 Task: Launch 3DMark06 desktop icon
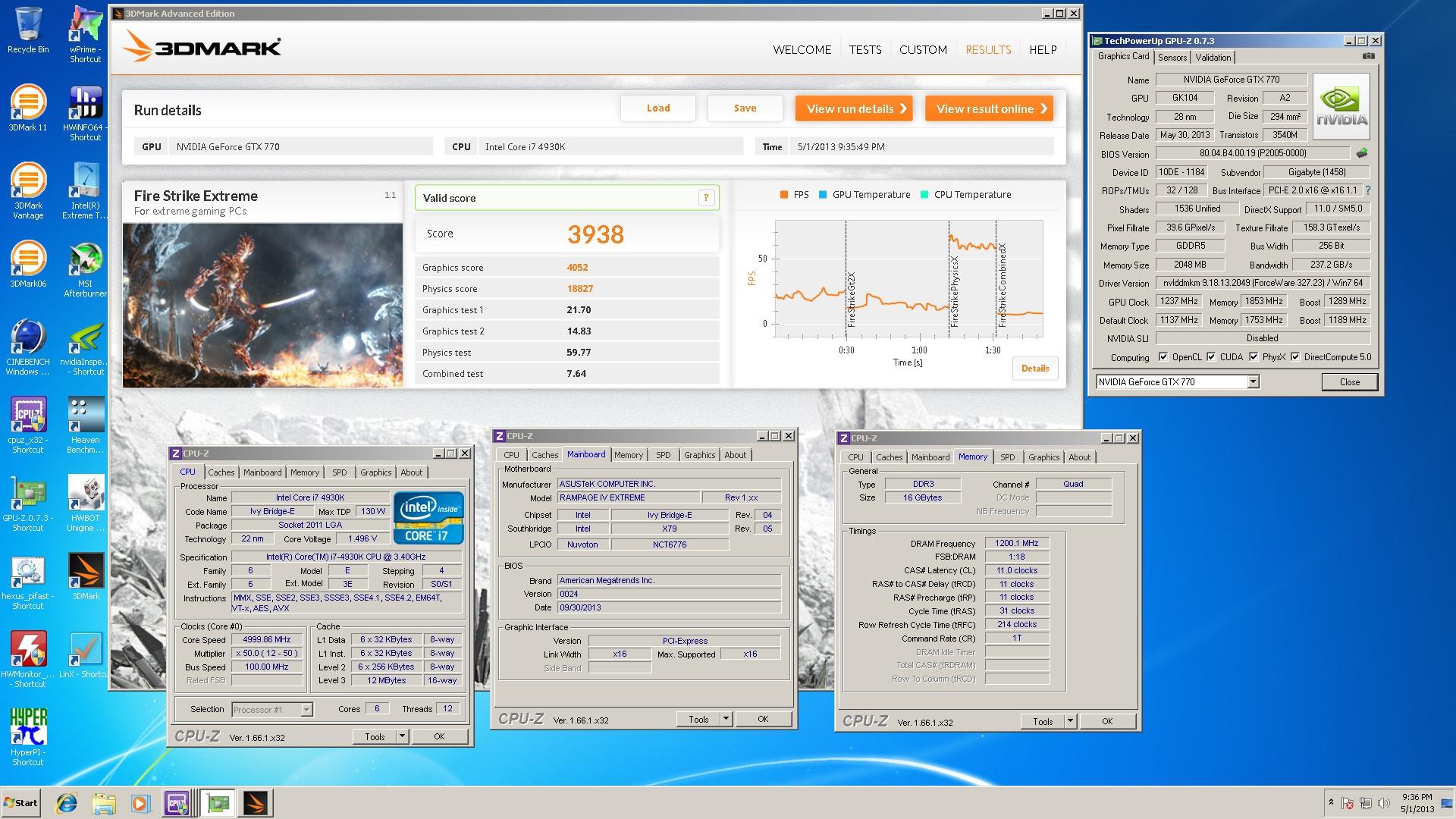pyautogui.click(x=28, y=265)
